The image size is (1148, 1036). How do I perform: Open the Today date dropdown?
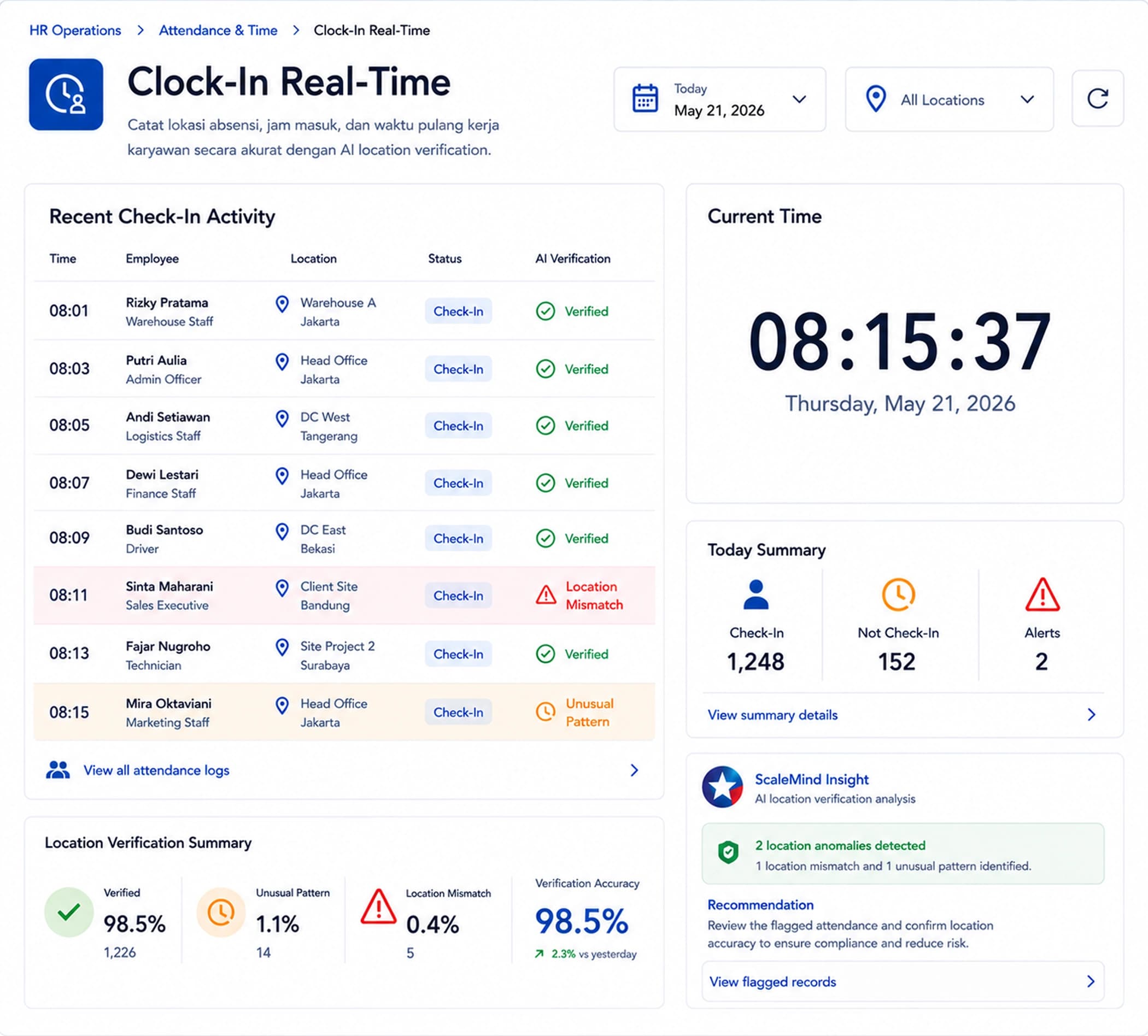720,99
